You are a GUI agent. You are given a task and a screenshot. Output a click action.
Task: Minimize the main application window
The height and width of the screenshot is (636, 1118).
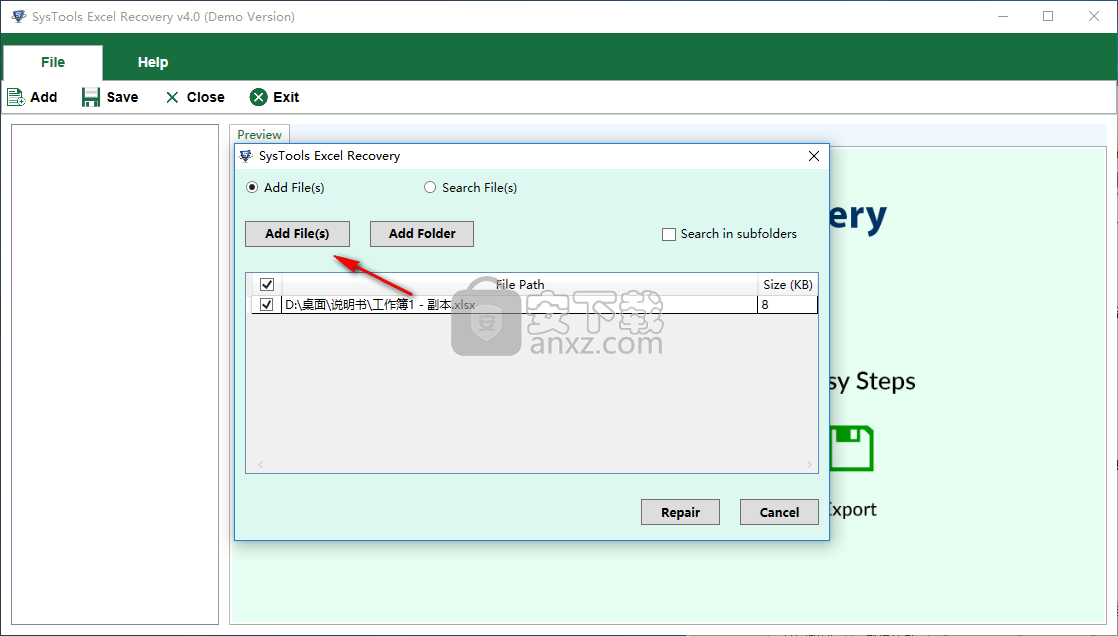[x=1002, y=16]
